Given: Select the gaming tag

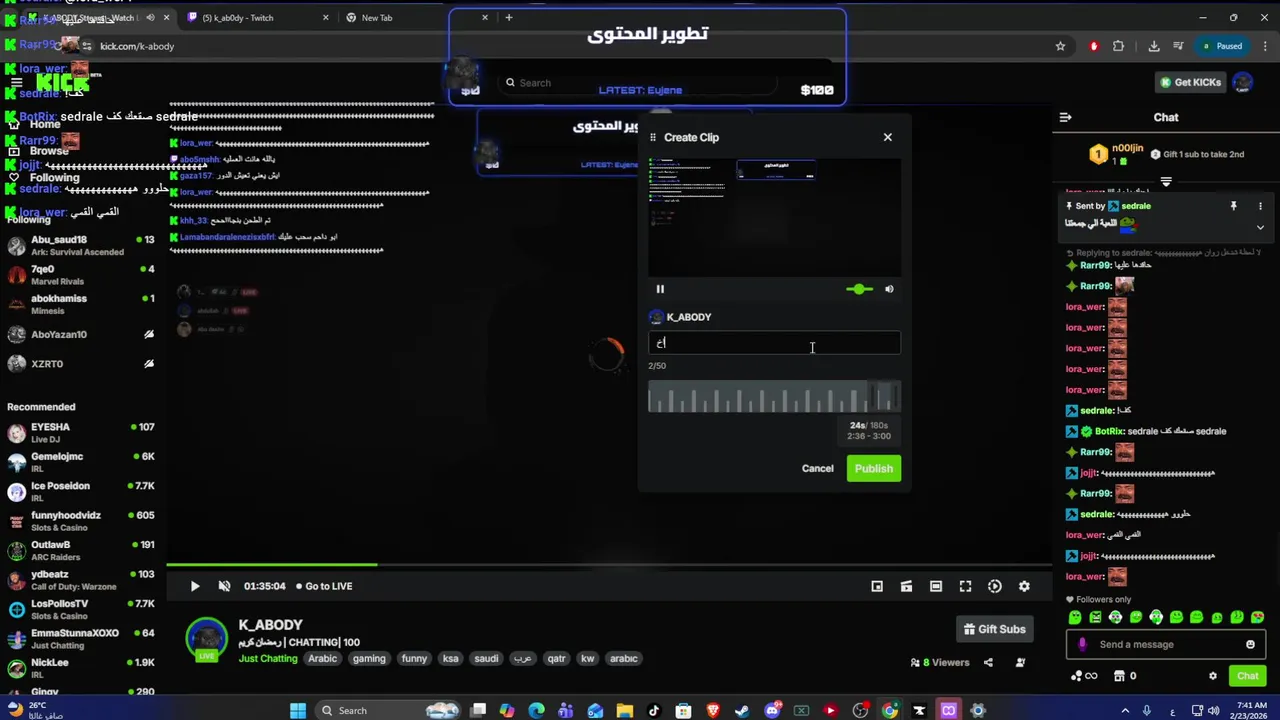Looking at the screenshot, I should [369, 658].
